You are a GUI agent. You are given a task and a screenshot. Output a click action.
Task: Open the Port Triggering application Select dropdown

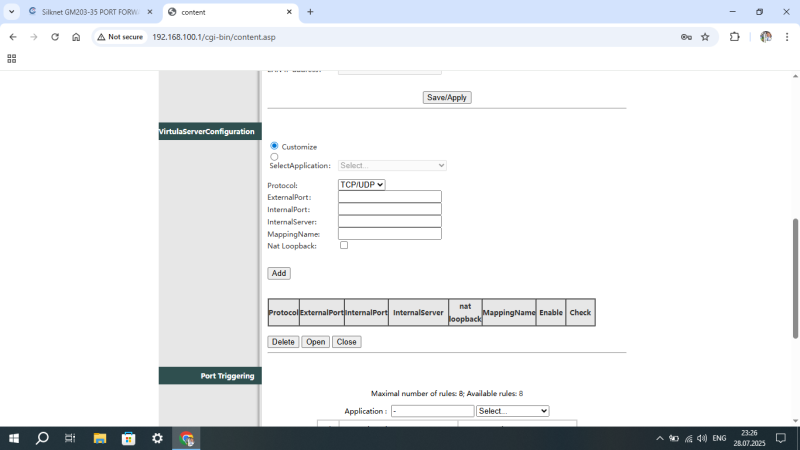click(x=513, y=411)
